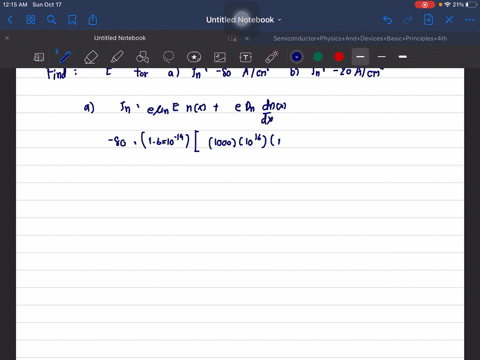
Task: Pick the selected first stroke thickness
Action: pyautogui.click(x=360, y=57)
